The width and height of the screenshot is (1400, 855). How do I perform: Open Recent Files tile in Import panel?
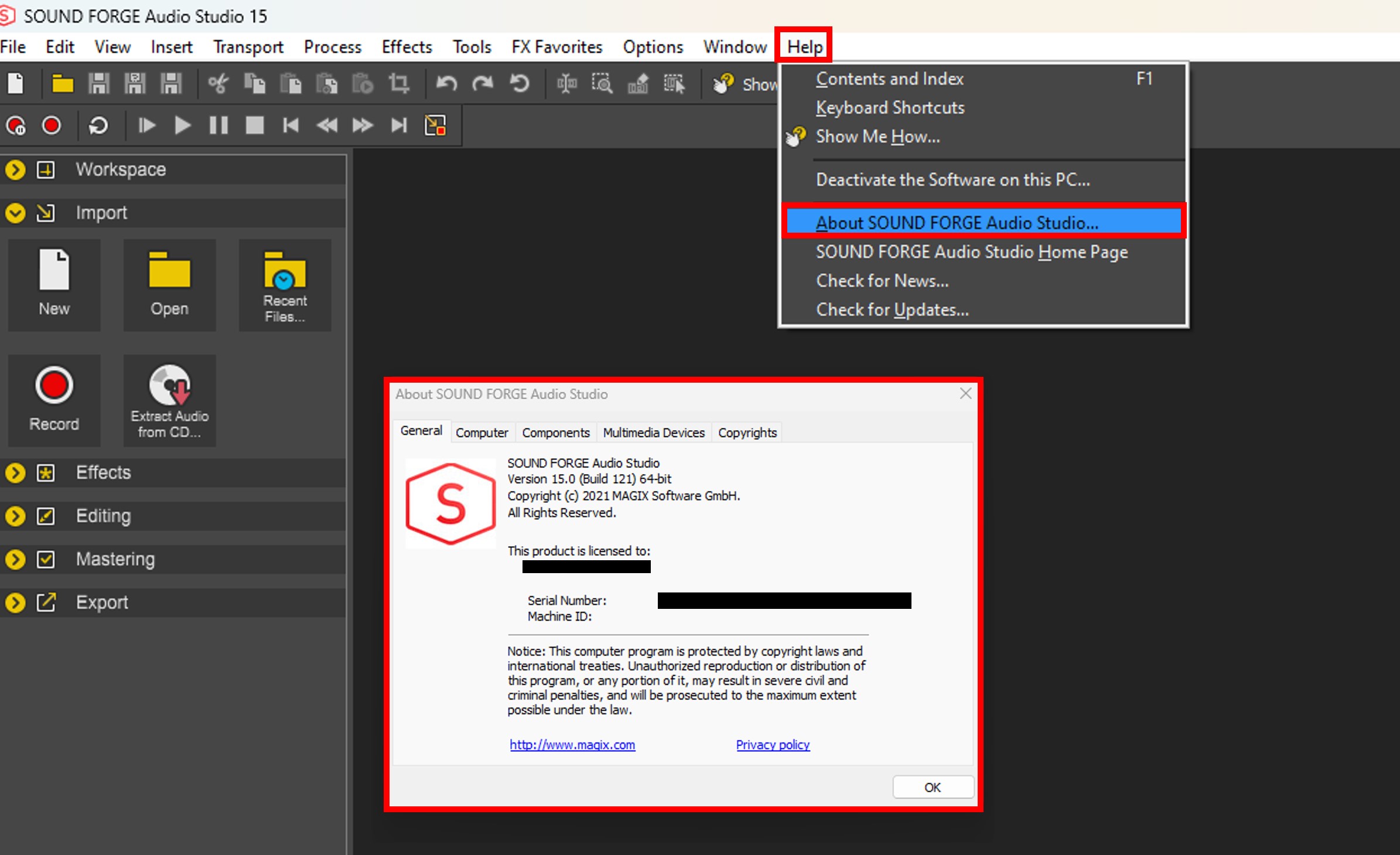coord(285,285)
